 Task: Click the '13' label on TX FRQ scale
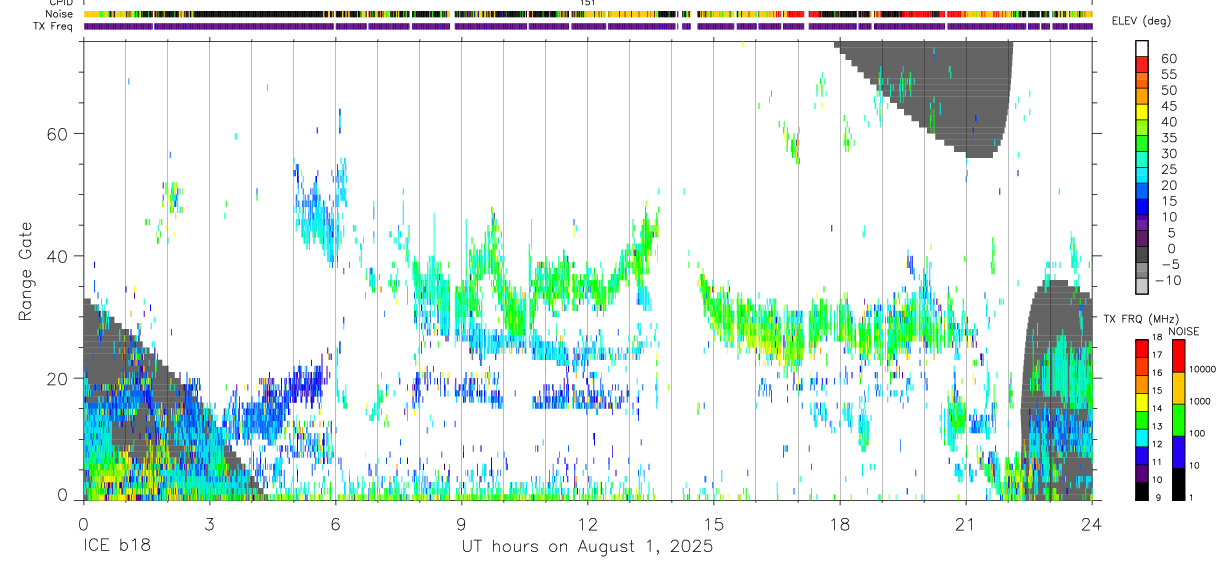[x=1158, y=427]
